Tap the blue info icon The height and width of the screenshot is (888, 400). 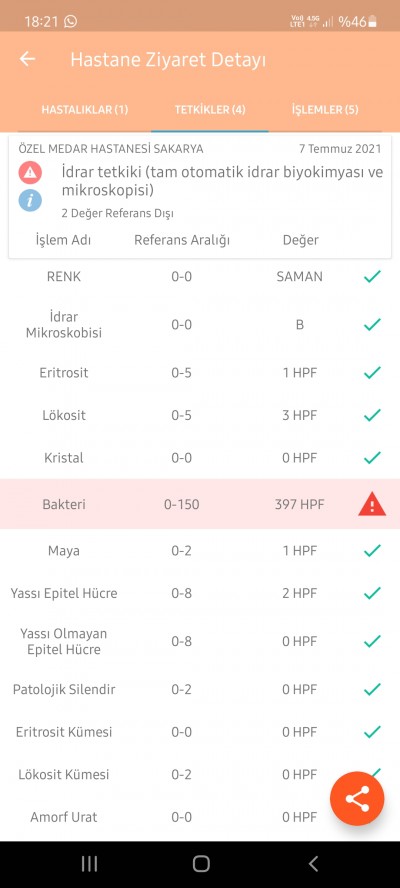30,200
